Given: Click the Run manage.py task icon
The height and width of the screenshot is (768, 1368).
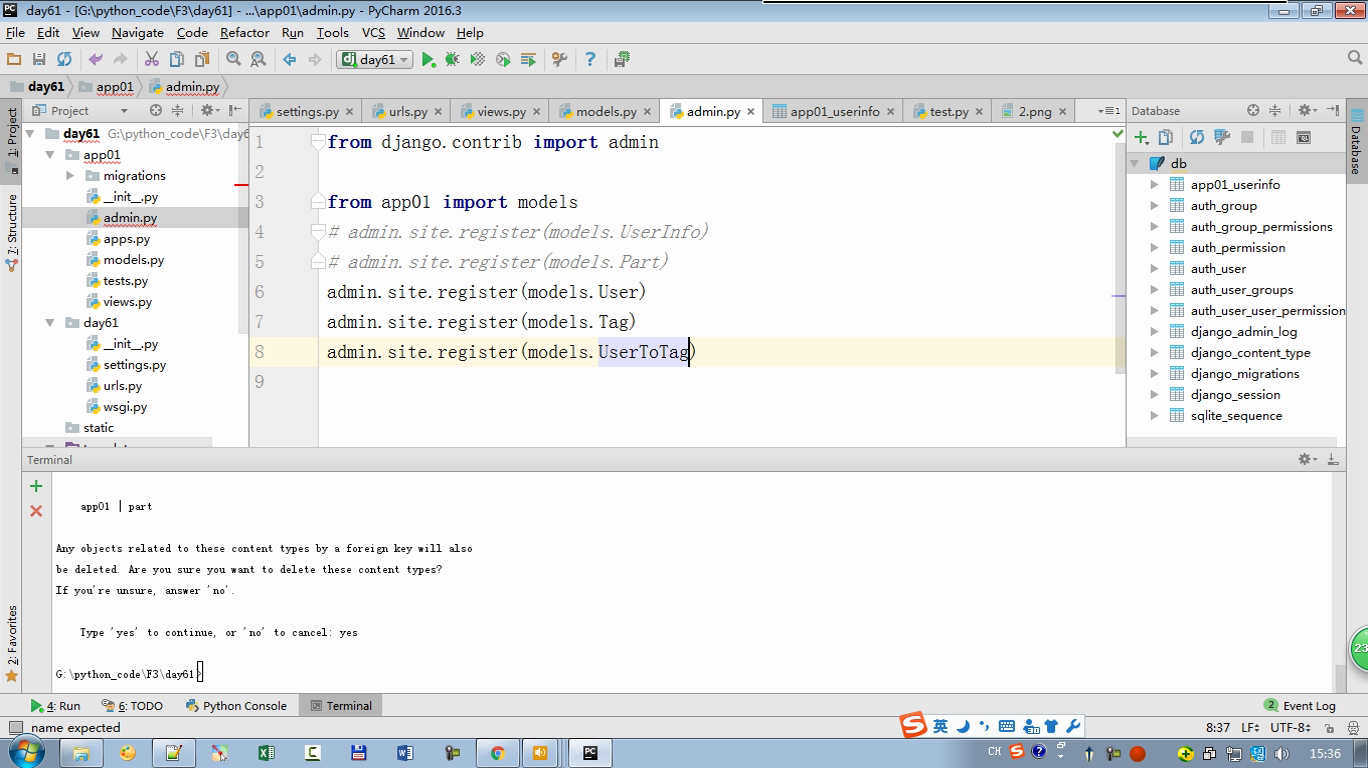Looking at the screenshot, I should pyautogui.click(x=528, y=60).
